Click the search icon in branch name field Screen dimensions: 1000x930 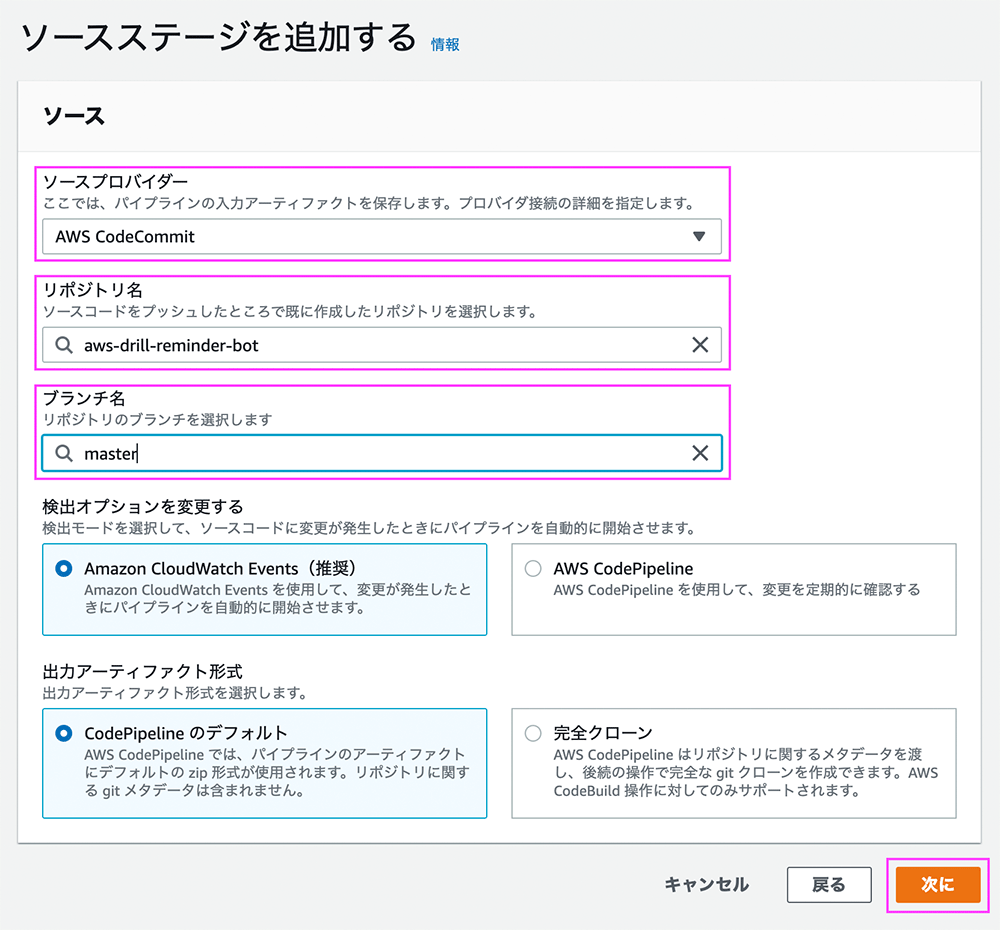click(64, 454)
